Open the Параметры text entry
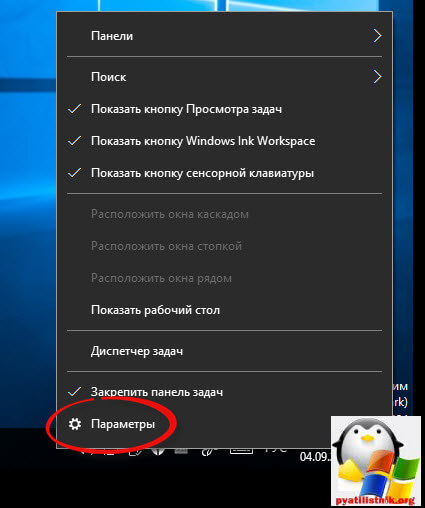This screenshot has width=425, height=508. (x=123, y=424)
